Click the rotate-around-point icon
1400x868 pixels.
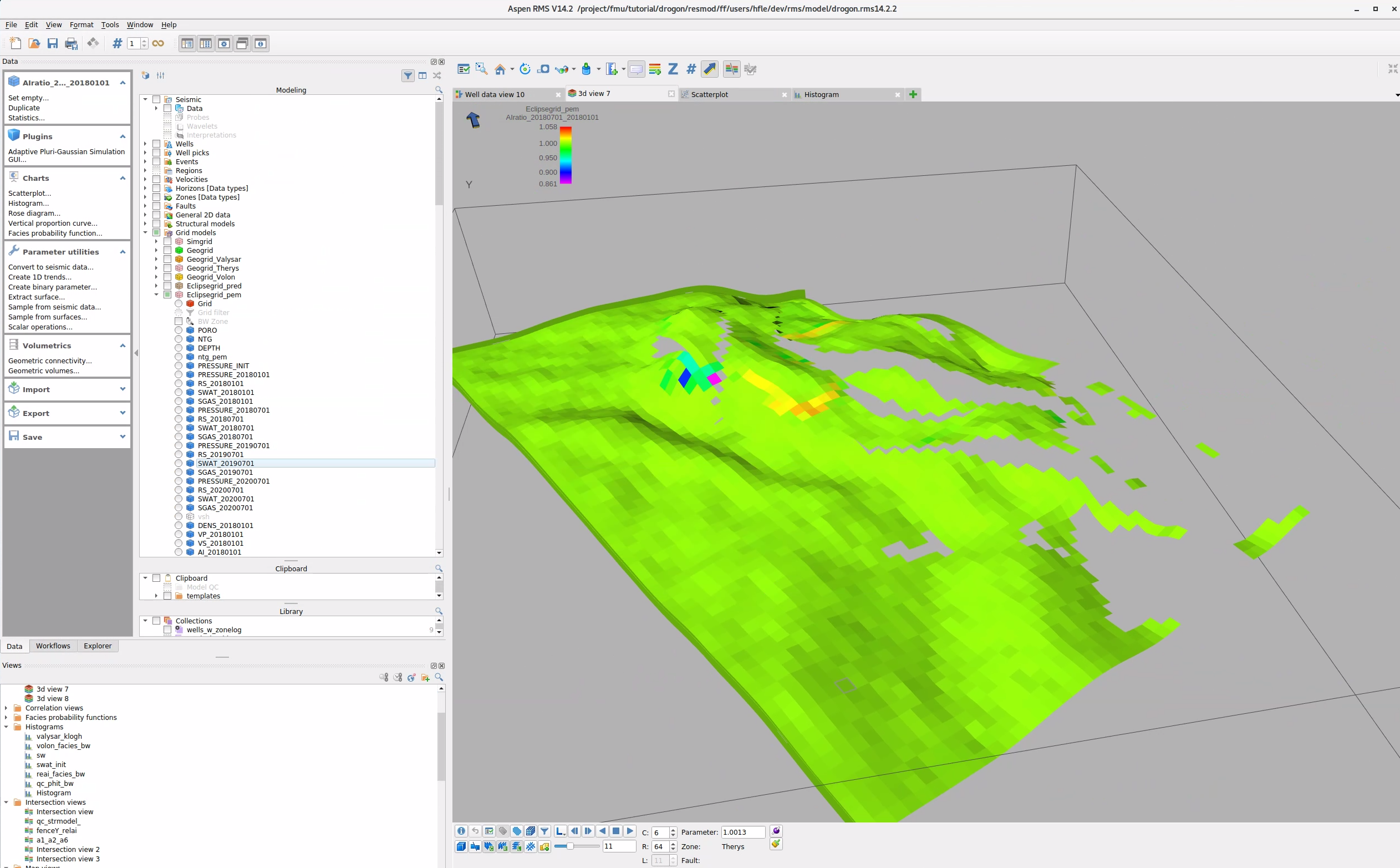(x=525, y=69)
